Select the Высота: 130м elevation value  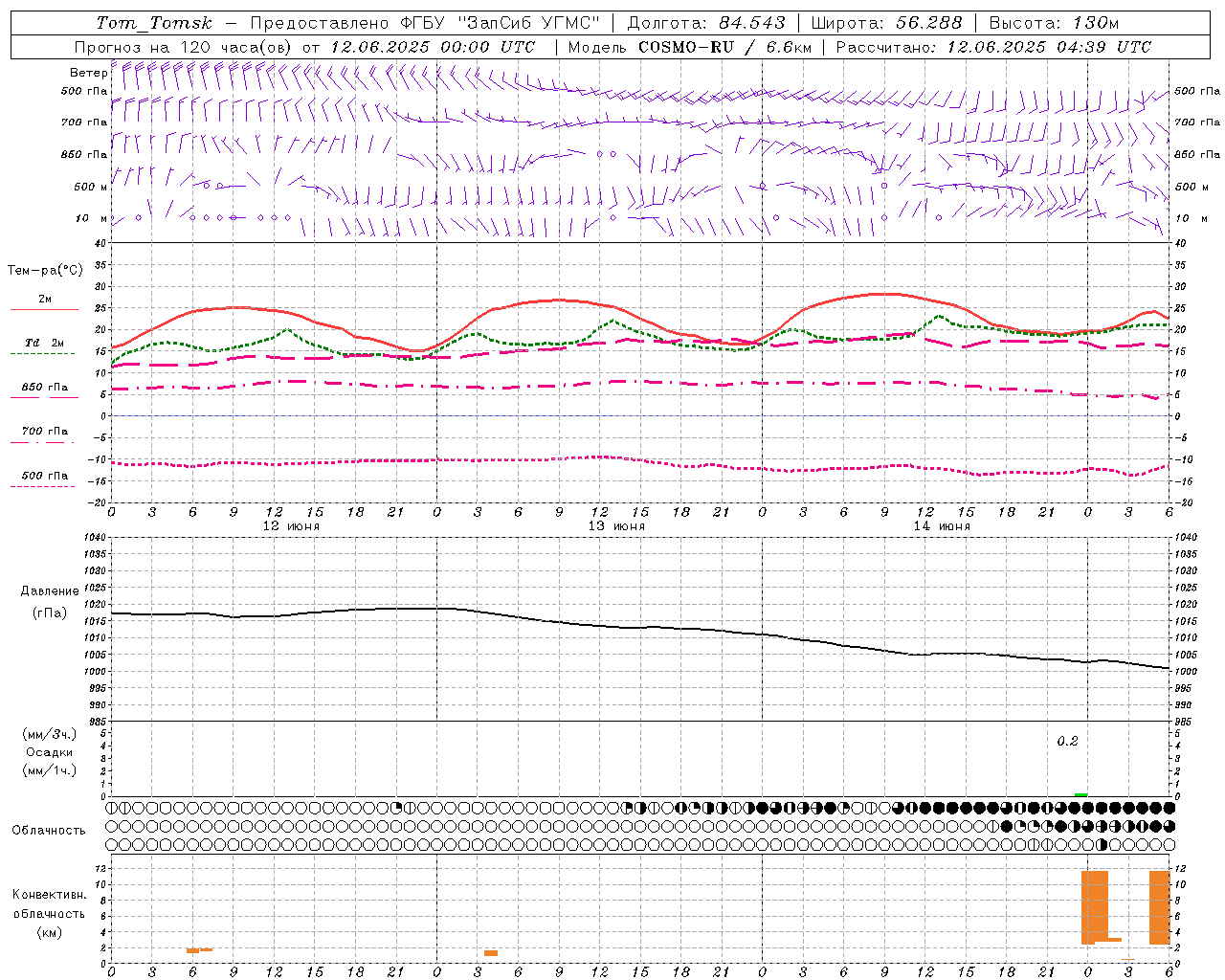click(1055, 23)
